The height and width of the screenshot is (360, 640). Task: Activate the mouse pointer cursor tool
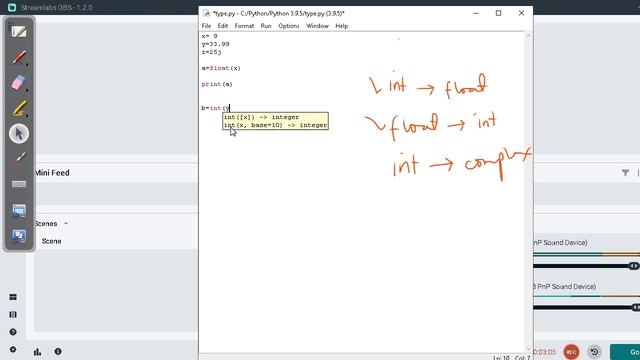tap(19, 133)
